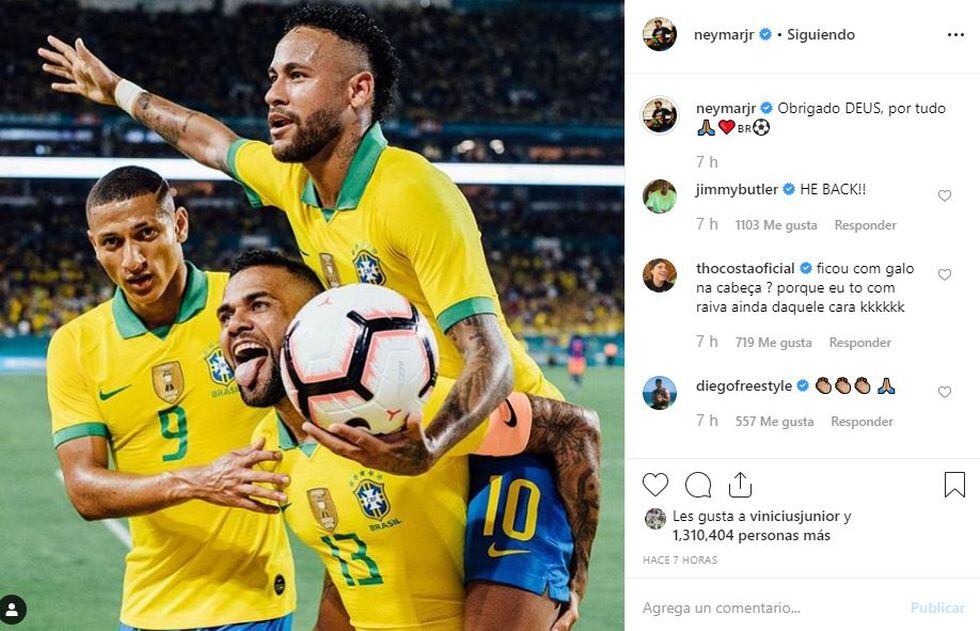Screen dimensions: 980x631
Task: Reply to jimmybutler's comment
Action: [865, 225]
